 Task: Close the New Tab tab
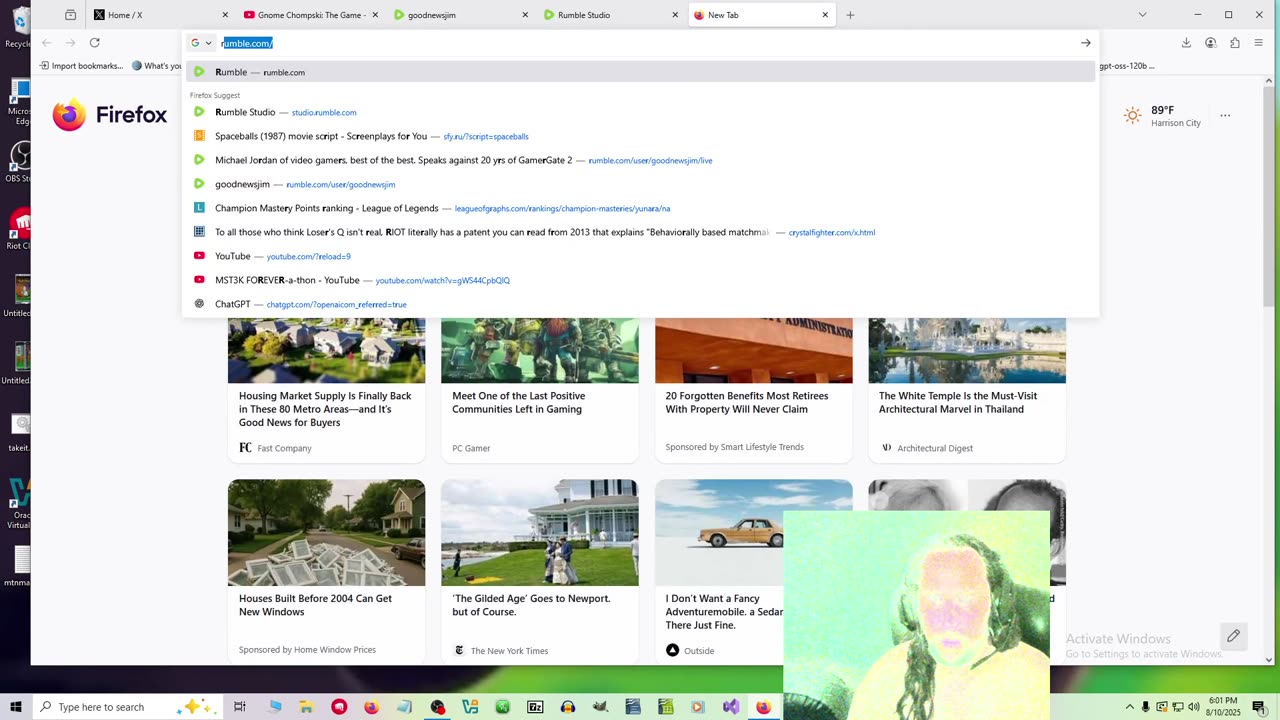click(x=825, y=15)
